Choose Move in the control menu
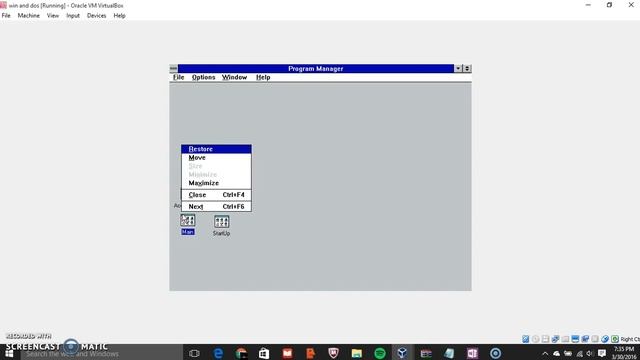This screenshot has height=360, width=640. (x=216, y=158)
